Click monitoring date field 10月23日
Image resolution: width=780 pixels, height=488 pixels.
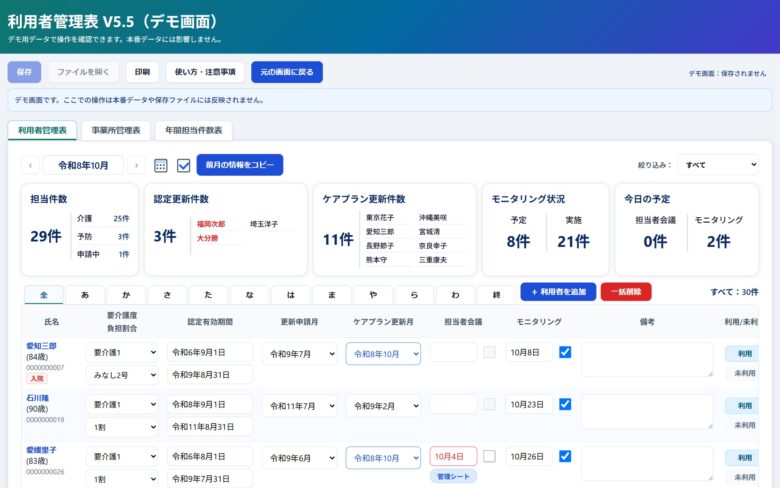click(x=529, y=404)
